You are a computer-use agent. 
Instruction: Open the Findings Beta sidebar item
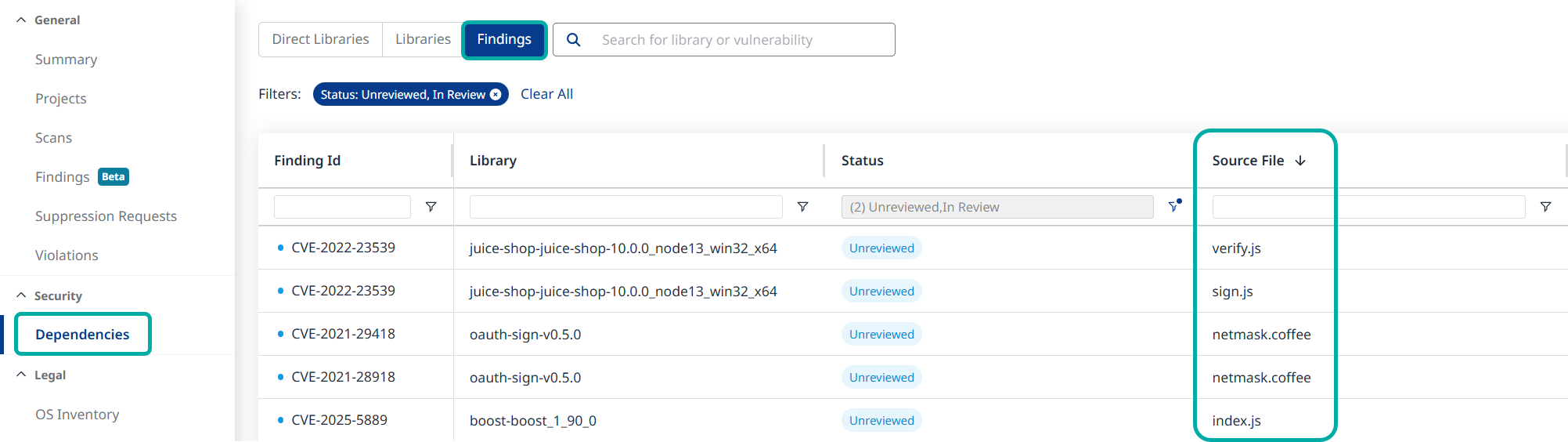(x=63, y=177)
